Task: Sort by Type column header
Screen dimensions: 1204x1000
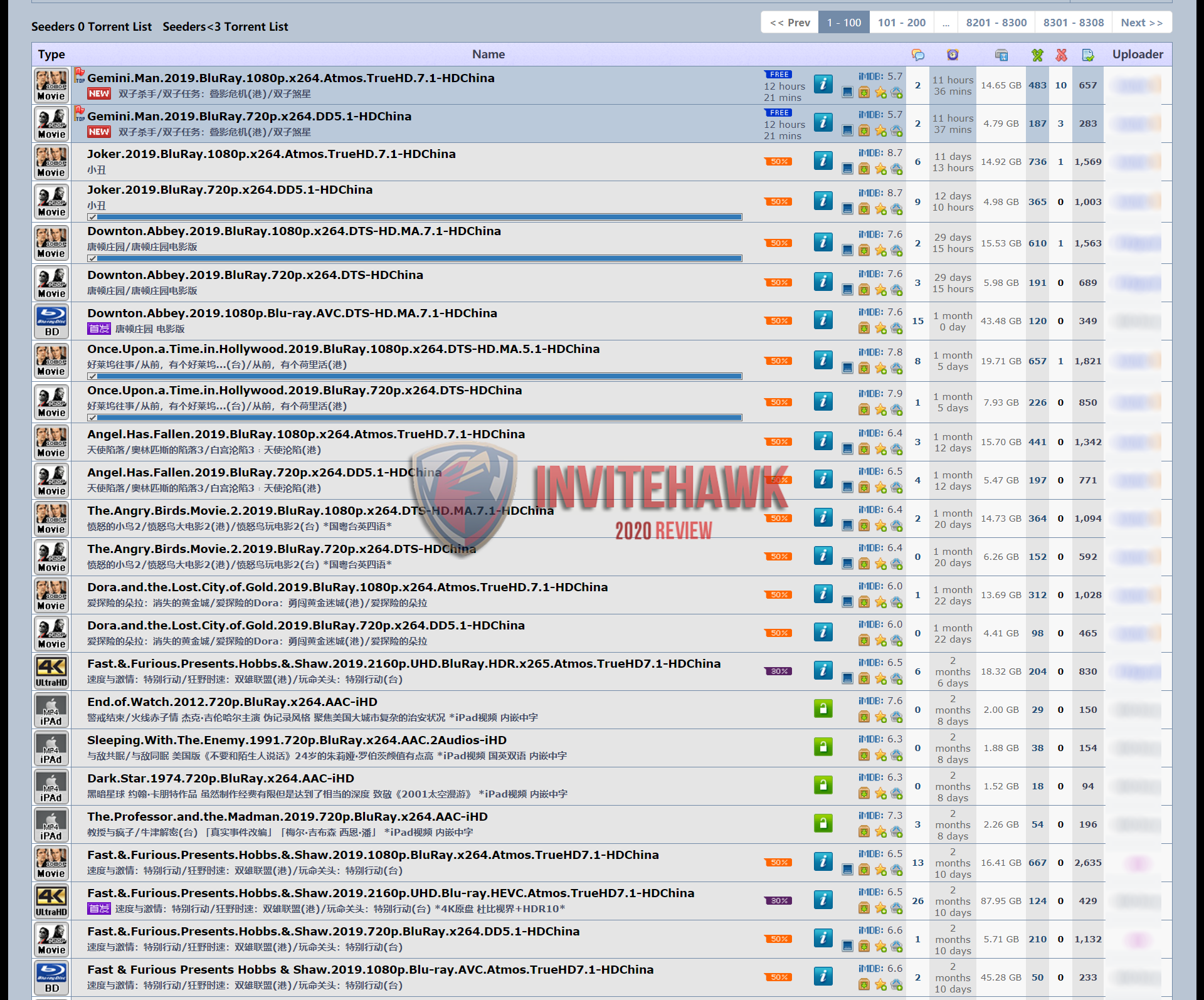Action: point(51,55)
